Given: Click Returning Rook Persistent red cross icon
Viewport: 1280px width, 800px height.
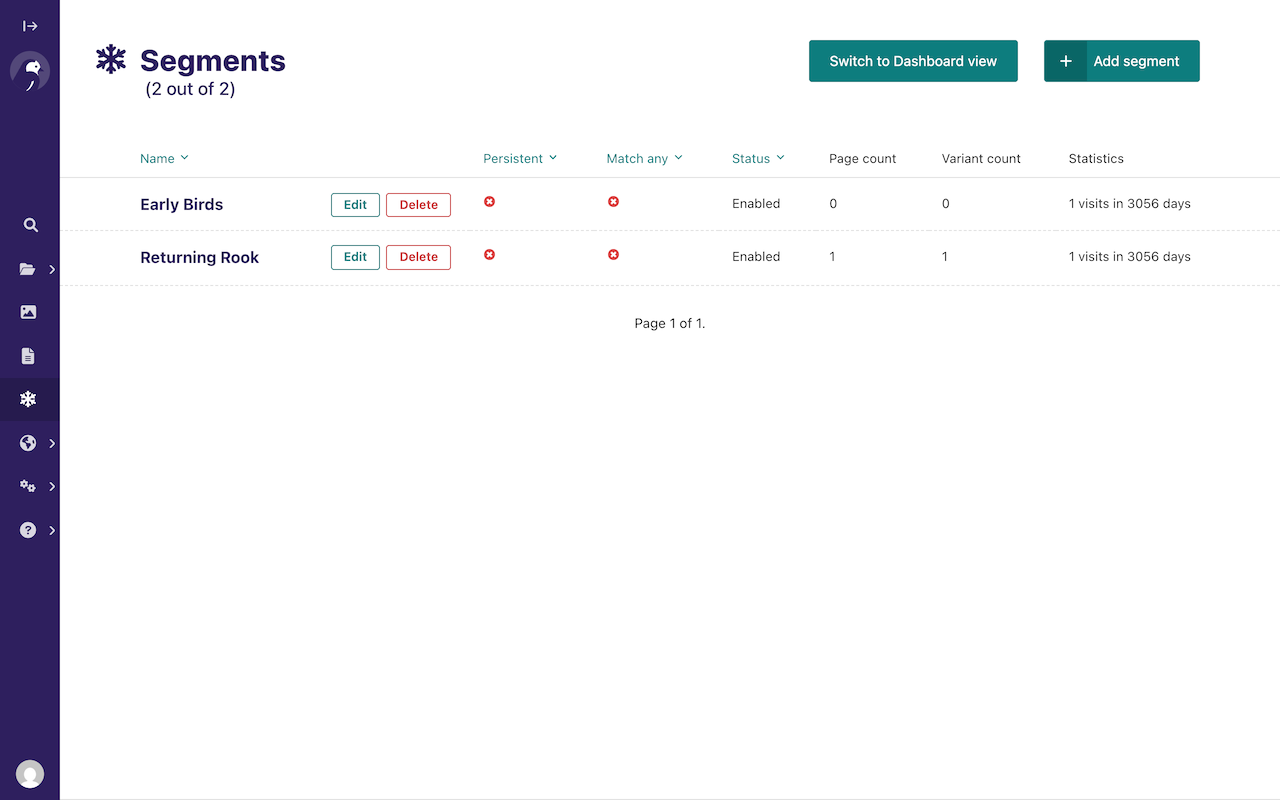Looking at the screenshot, I should coord(489,255).
